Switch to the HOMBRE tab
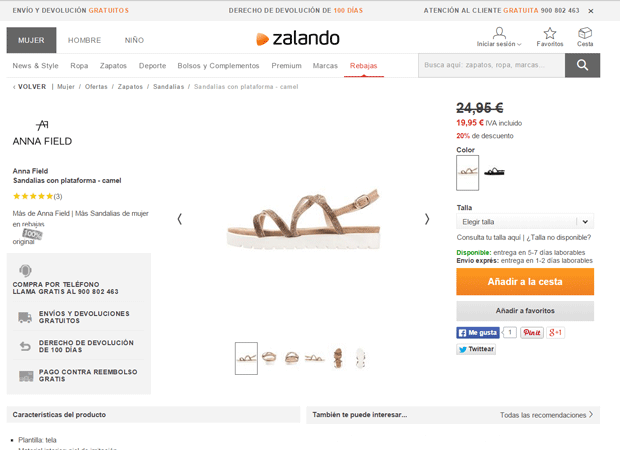Image resolution: width=620 pixels, height=450 pixels. (x=84, y=40)
